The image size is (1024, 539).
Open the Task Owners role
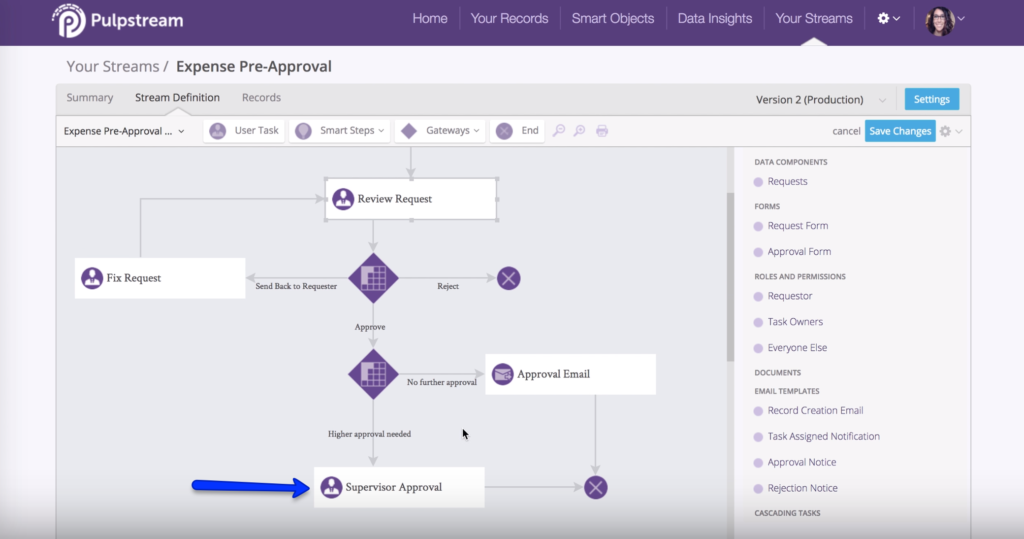click(x=795, y=322)
